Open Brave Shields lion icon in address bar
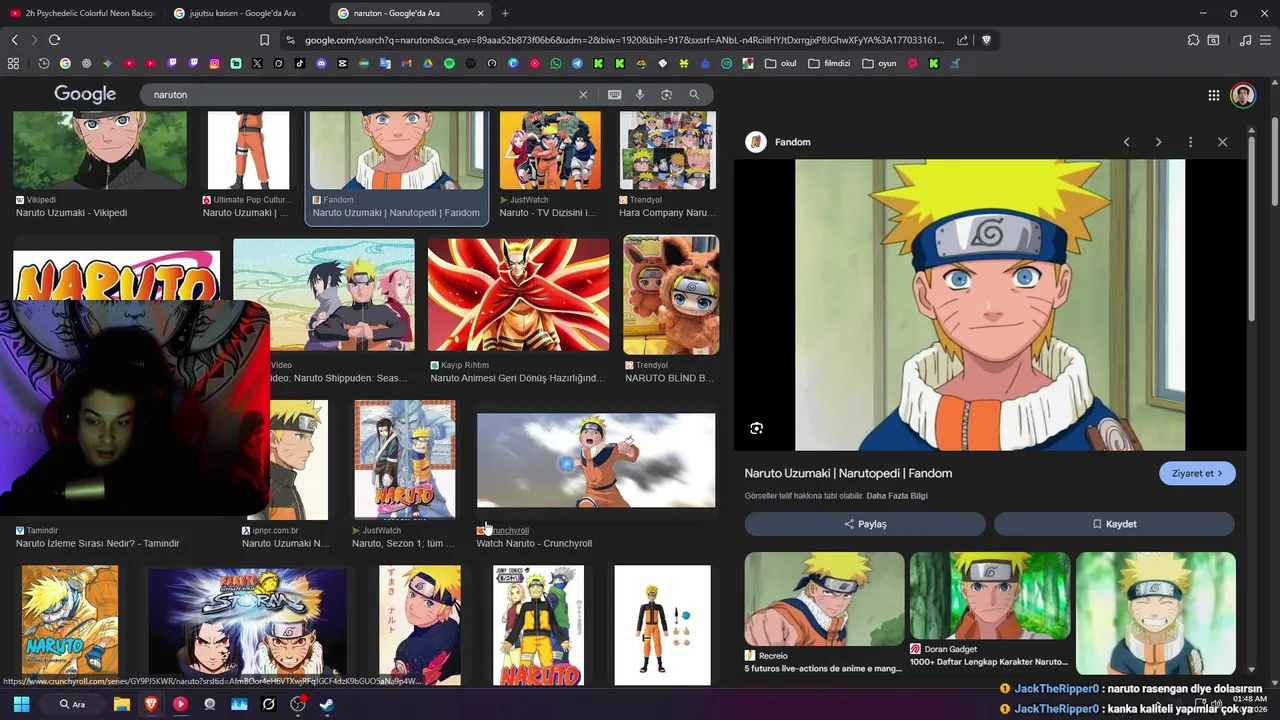 point(986,40)
